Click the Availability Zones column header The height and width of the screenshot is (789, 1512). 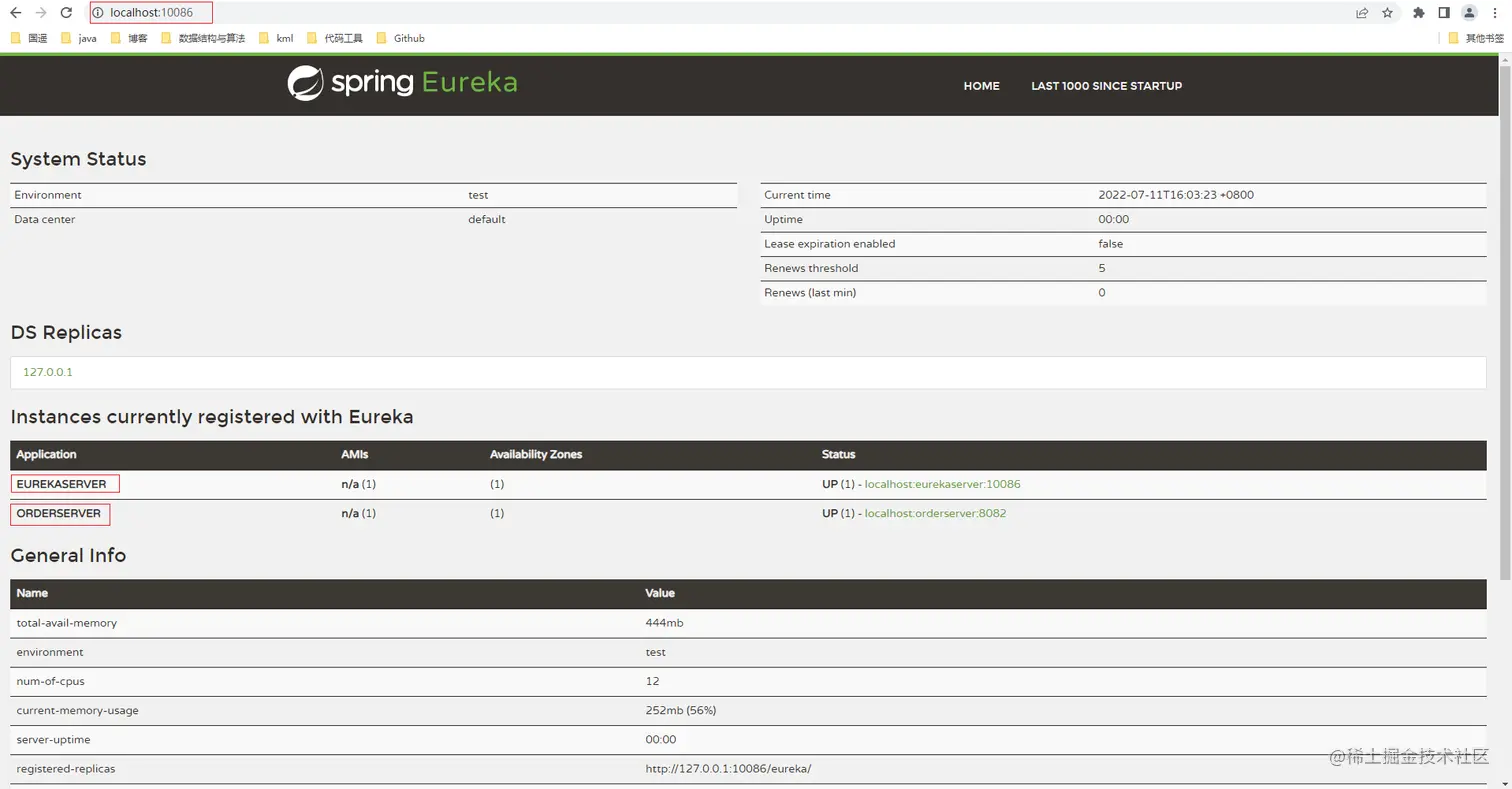click(x=535, y=454)
